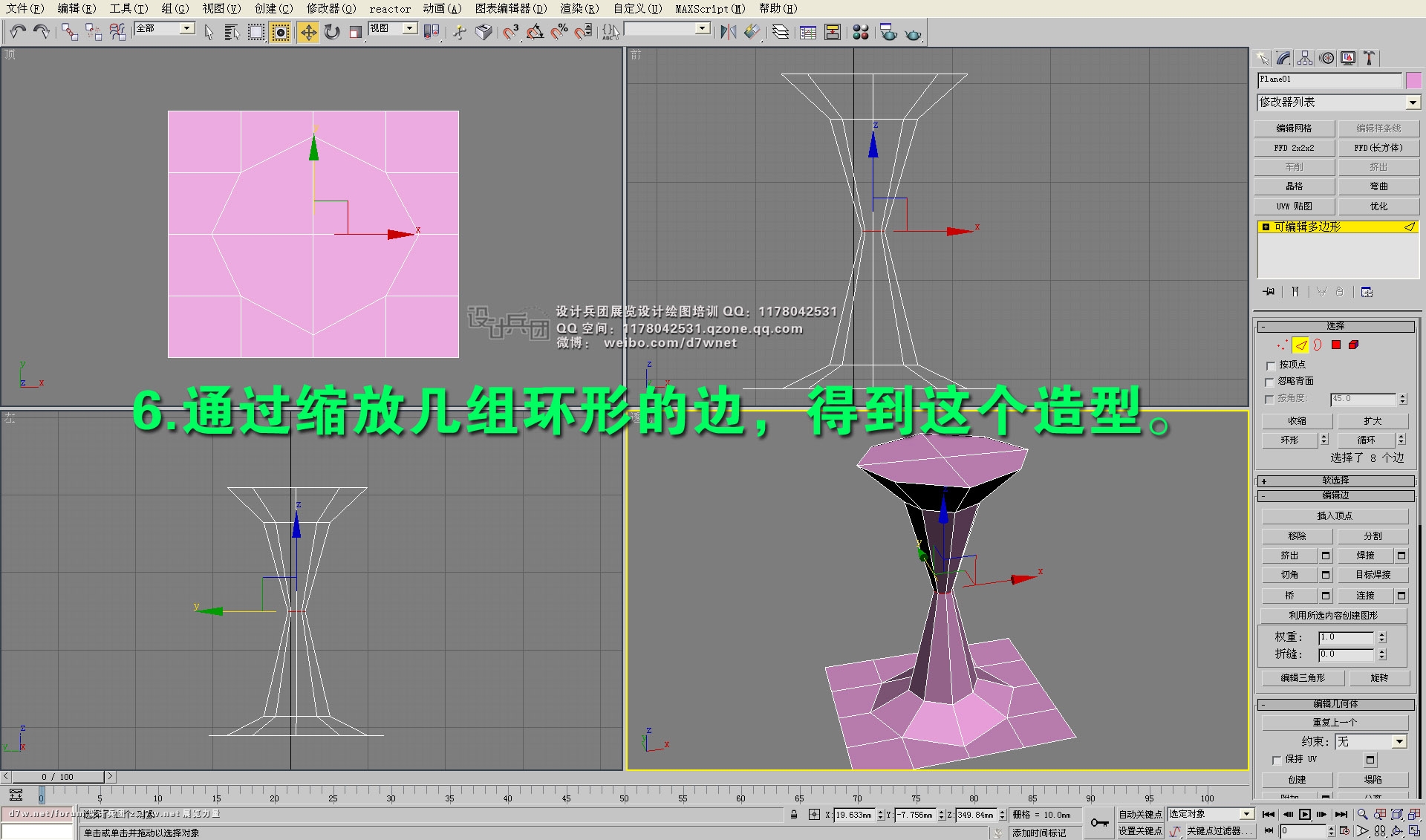
Task: Open the 修改器列表 modifier list dropdown
Action: click(x=1338, y=102)
